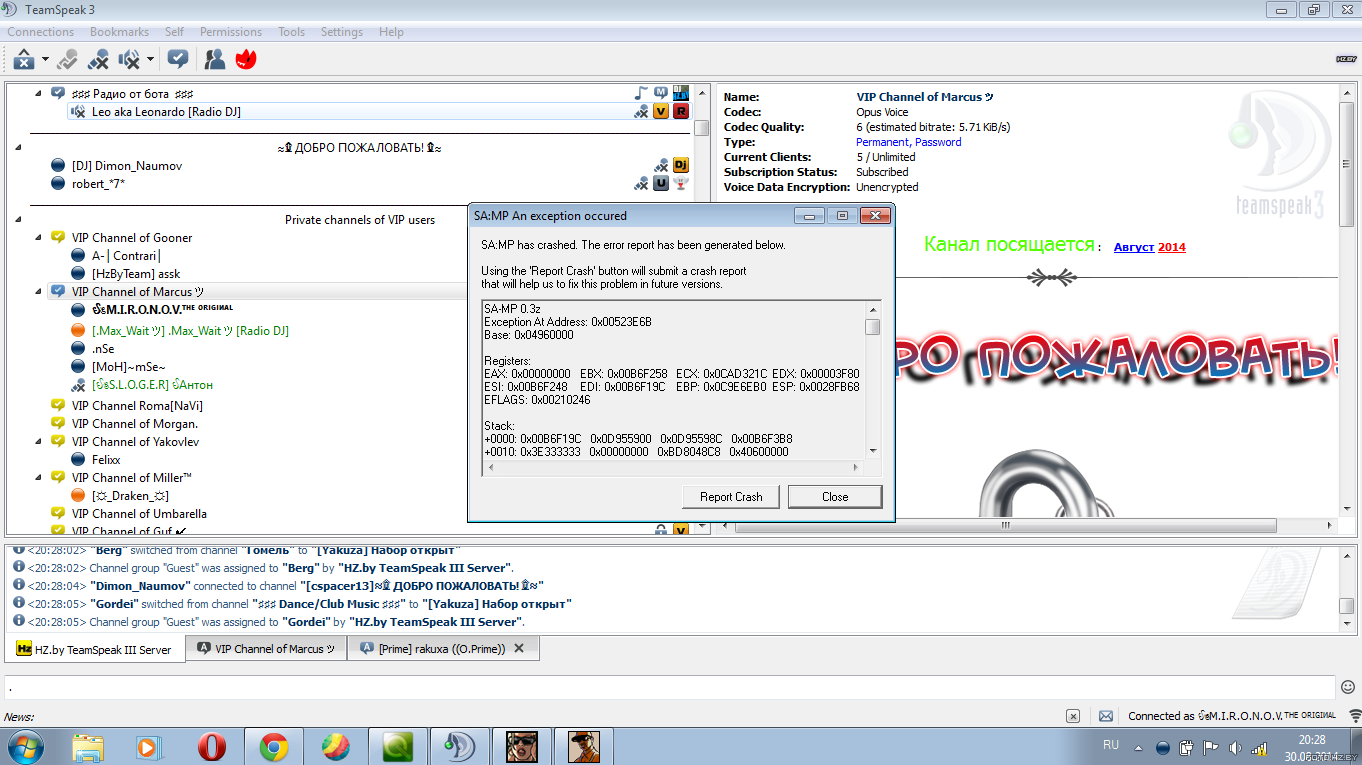
Task: Open the Bookmarks menu
Action: [x=119, y=32]
